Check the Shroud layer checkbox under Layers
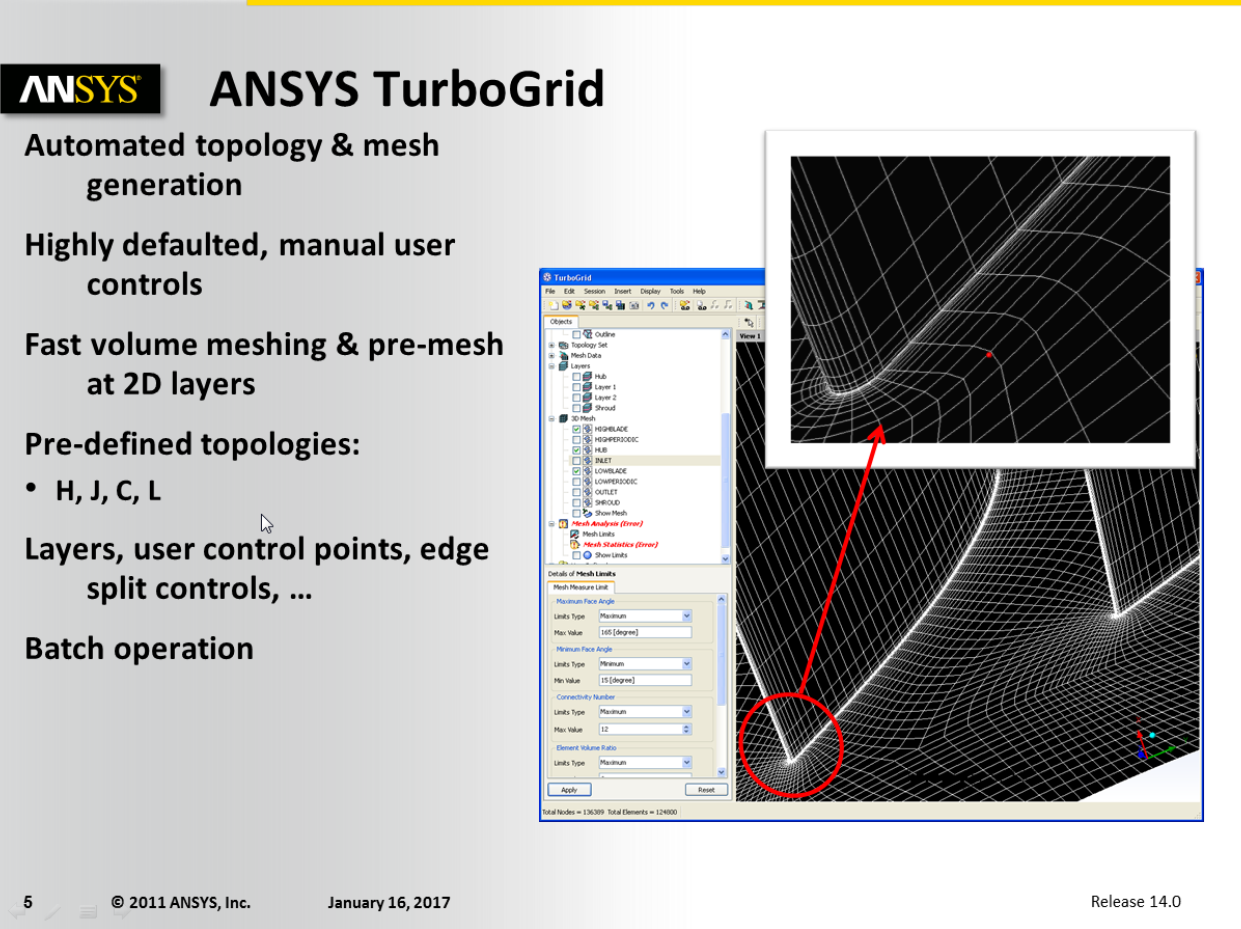Viewport: 1241px width, 929px height. coord(576,408)
